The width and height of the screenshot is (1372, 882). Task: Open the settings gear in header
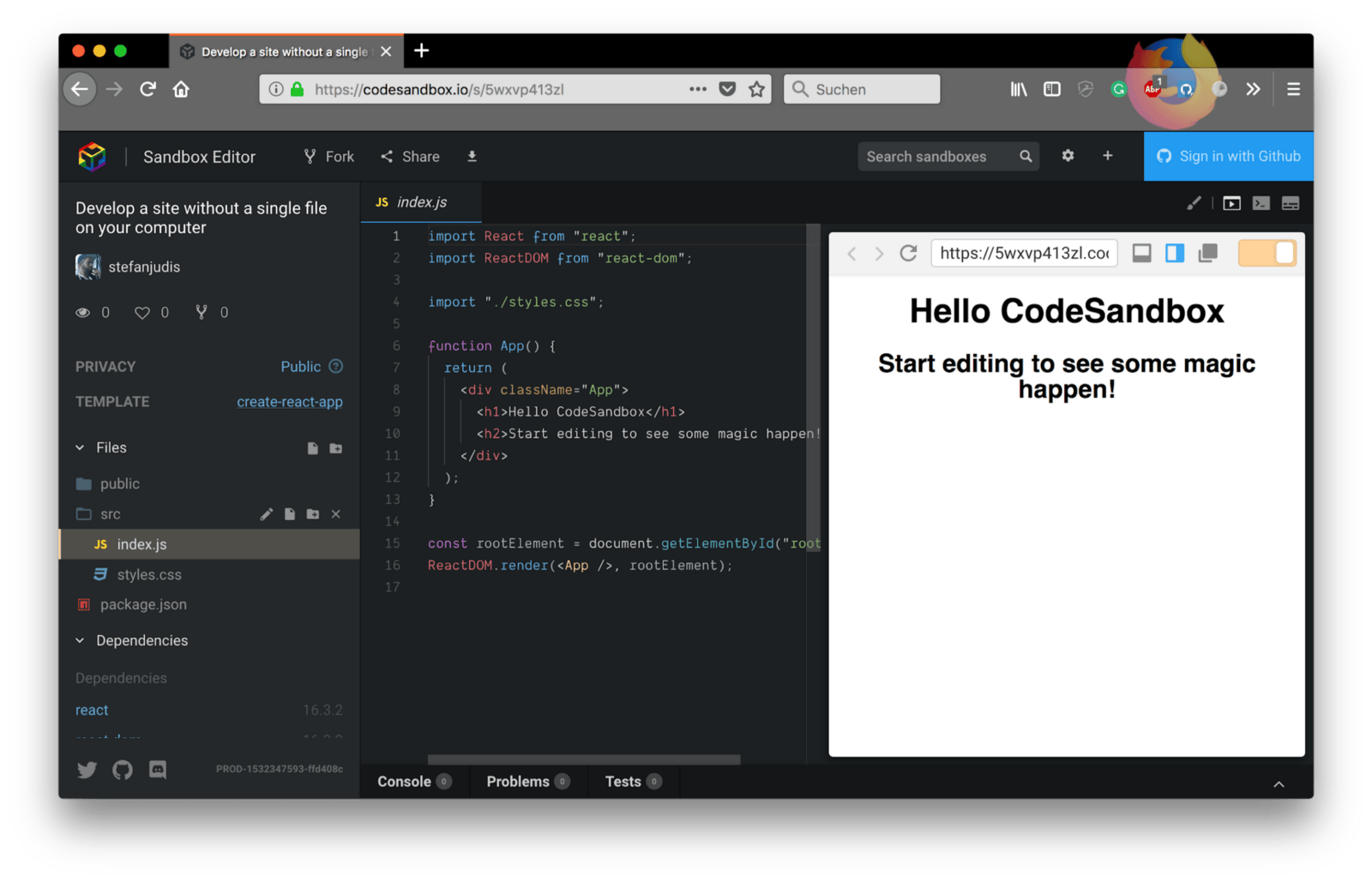click(1068, 156)
